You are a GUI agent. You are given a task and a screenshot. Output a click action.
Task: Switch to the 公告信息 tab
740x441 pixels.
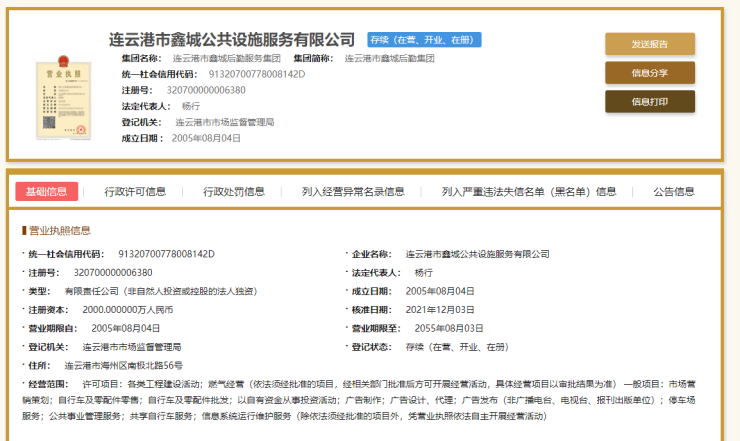(x=673, y=192)
